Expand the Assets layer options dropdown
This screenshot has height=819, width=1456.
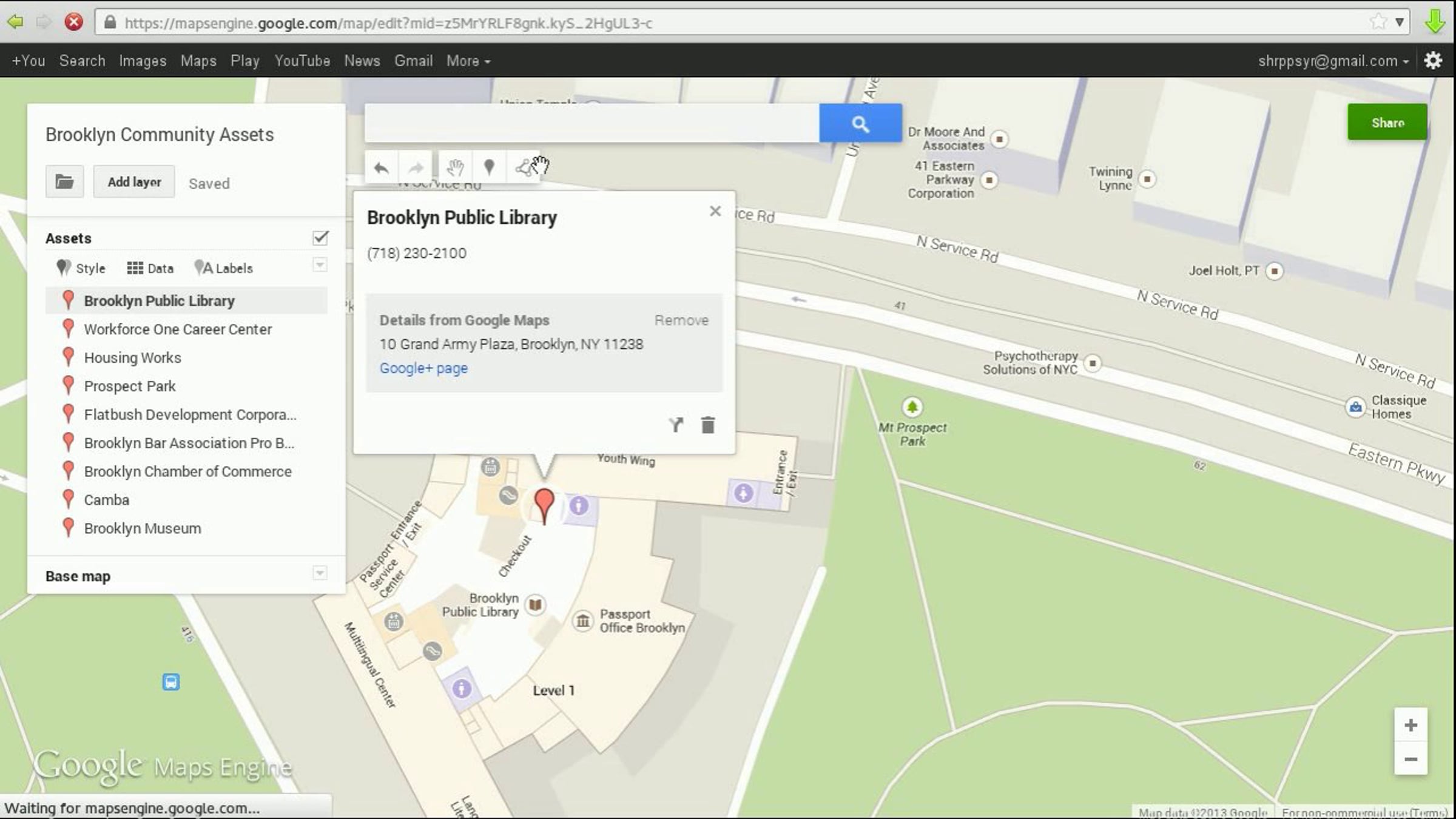320,265
